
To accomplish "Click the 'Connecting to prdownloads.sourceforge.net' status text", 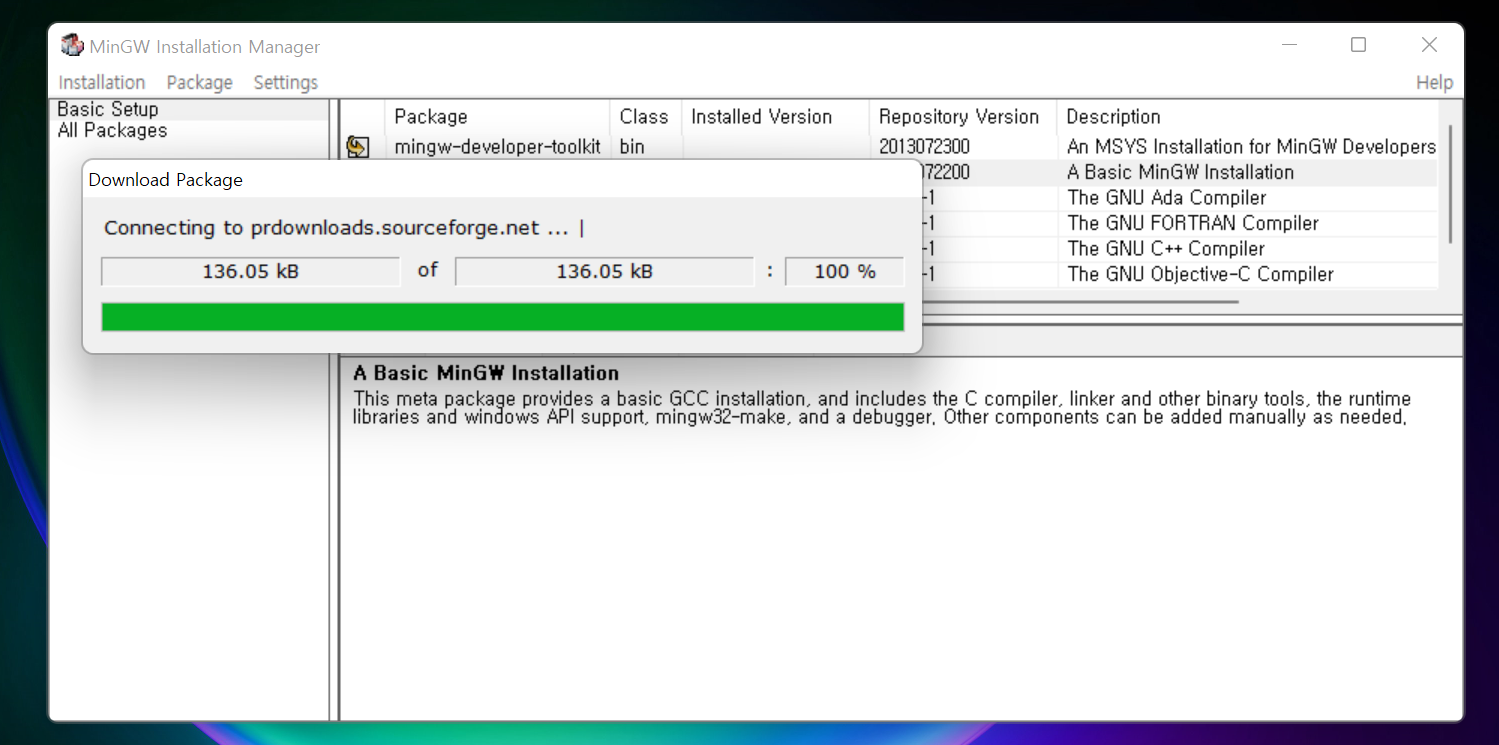I will pos(344,228).
